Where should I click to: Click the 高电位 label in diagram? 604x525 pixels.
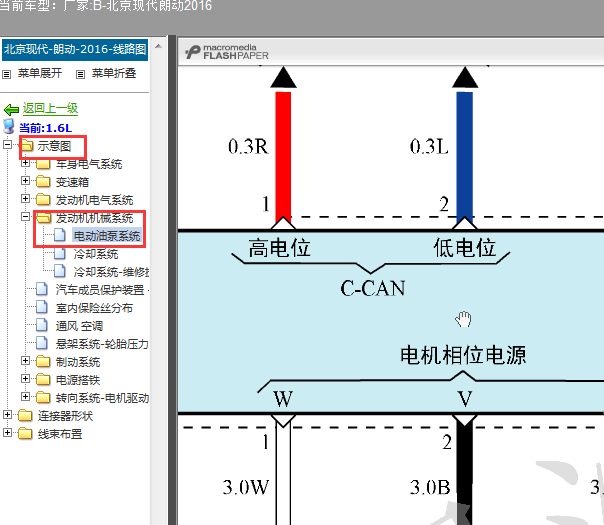point(279,248)
